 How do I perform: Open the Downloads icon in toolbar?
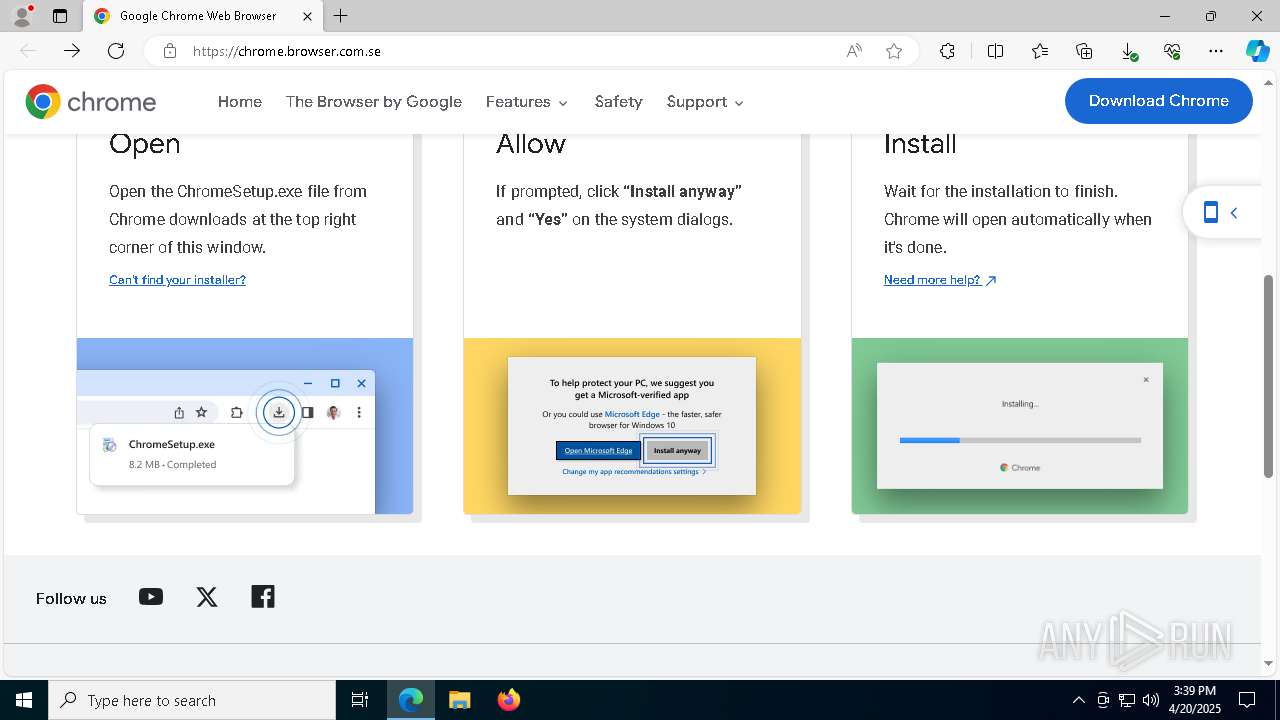(1128, 51)
